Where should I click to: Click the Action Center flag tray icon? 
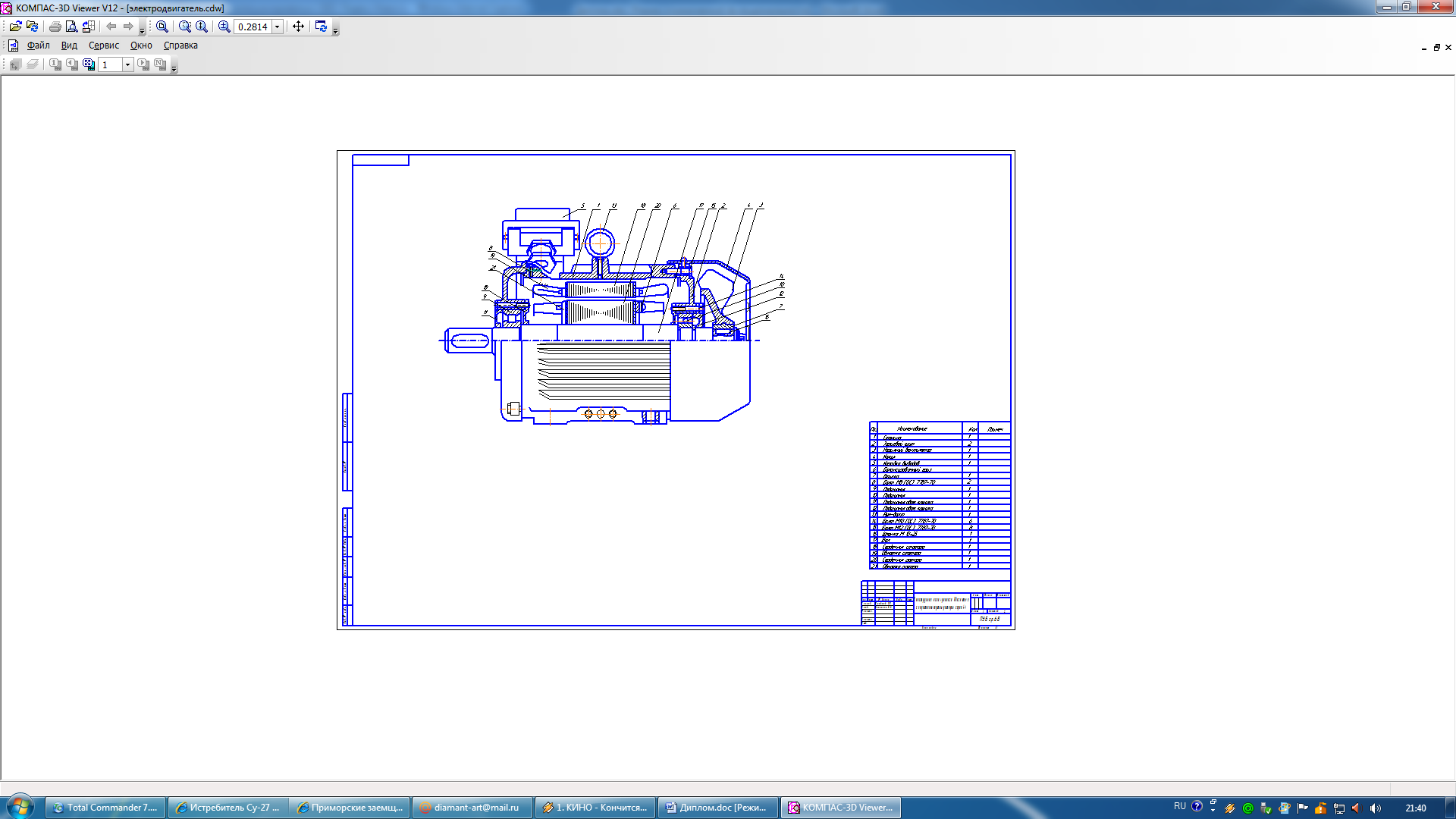tap(1303, 808)
